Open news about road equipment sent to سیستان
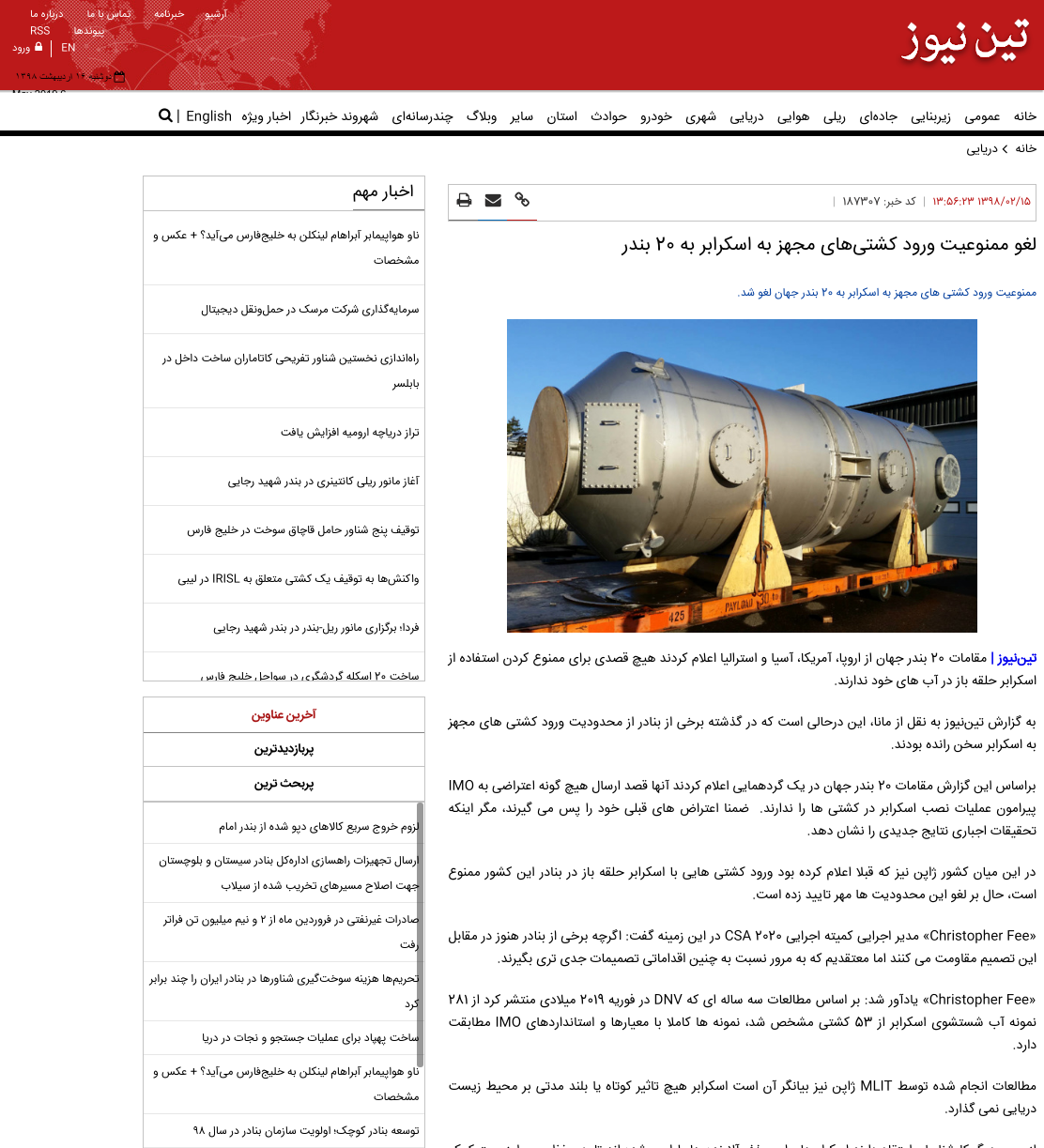The image size is (1044, 1148). tap(288, 873)
